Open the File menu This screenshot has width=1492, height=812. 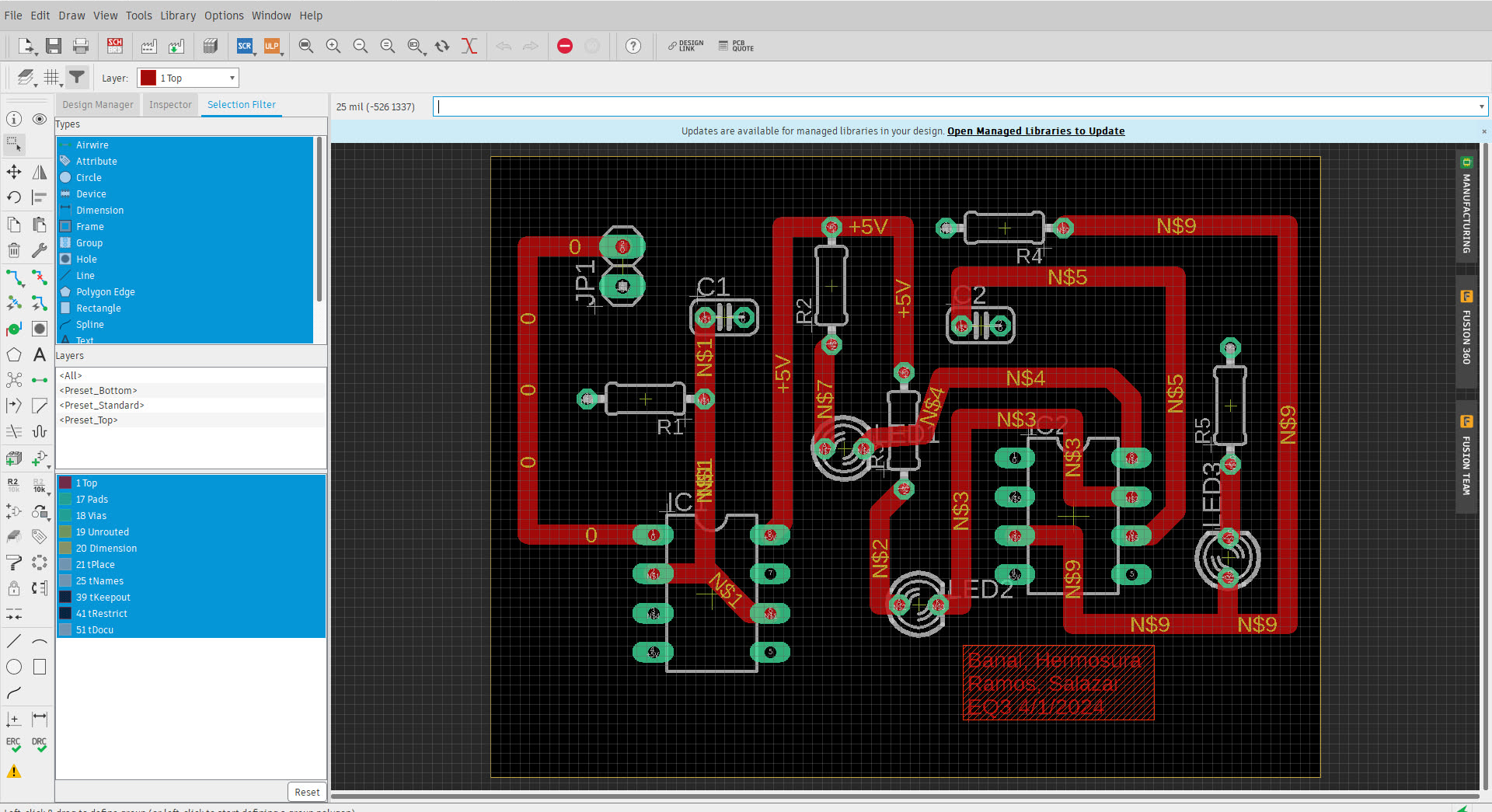13,16
